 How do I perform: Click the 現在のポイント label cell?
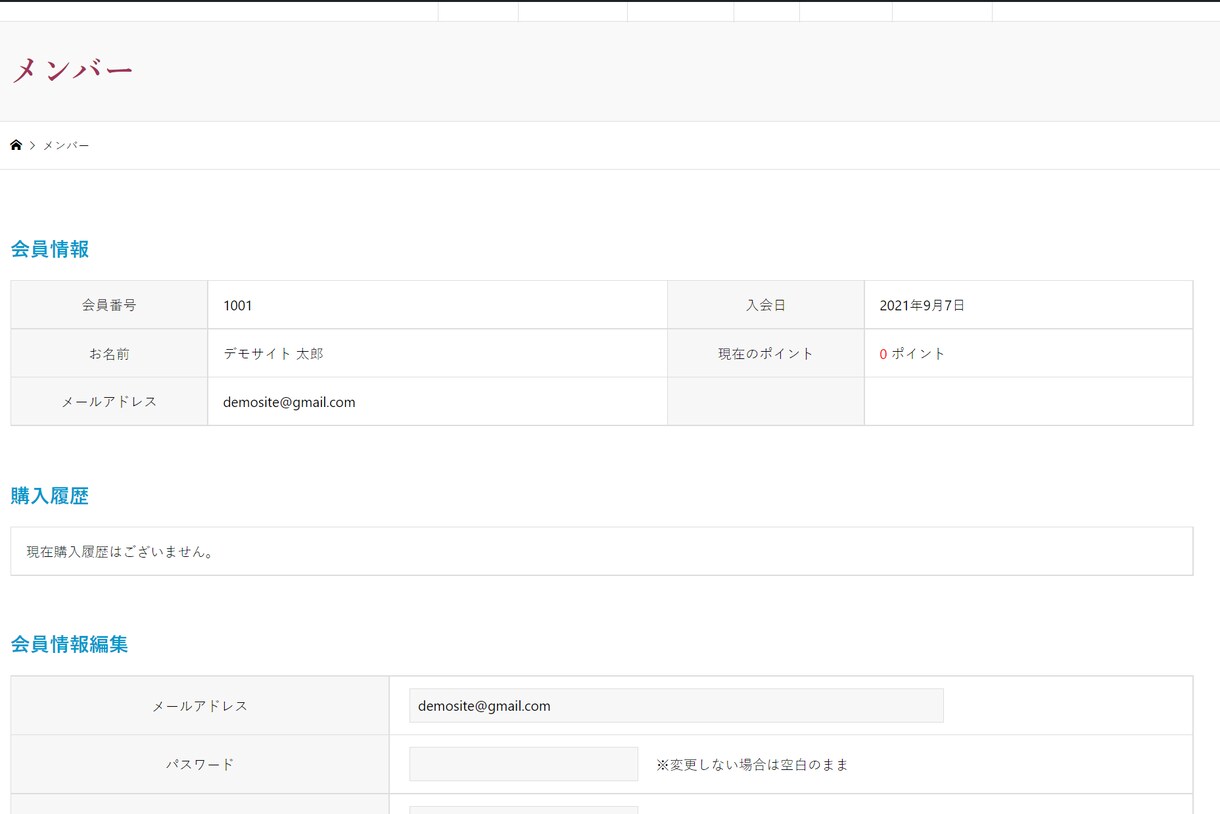tap(766, 353)
